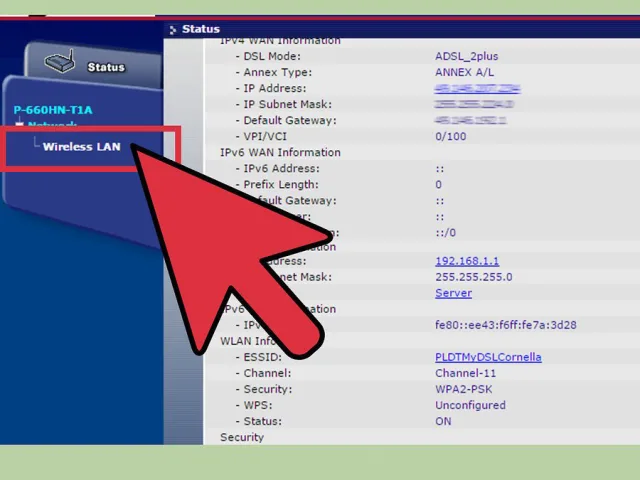The width and height of the screenshot is (640, 480).
Task: Click the Annex Type label
Action: [x=278, y=72]
